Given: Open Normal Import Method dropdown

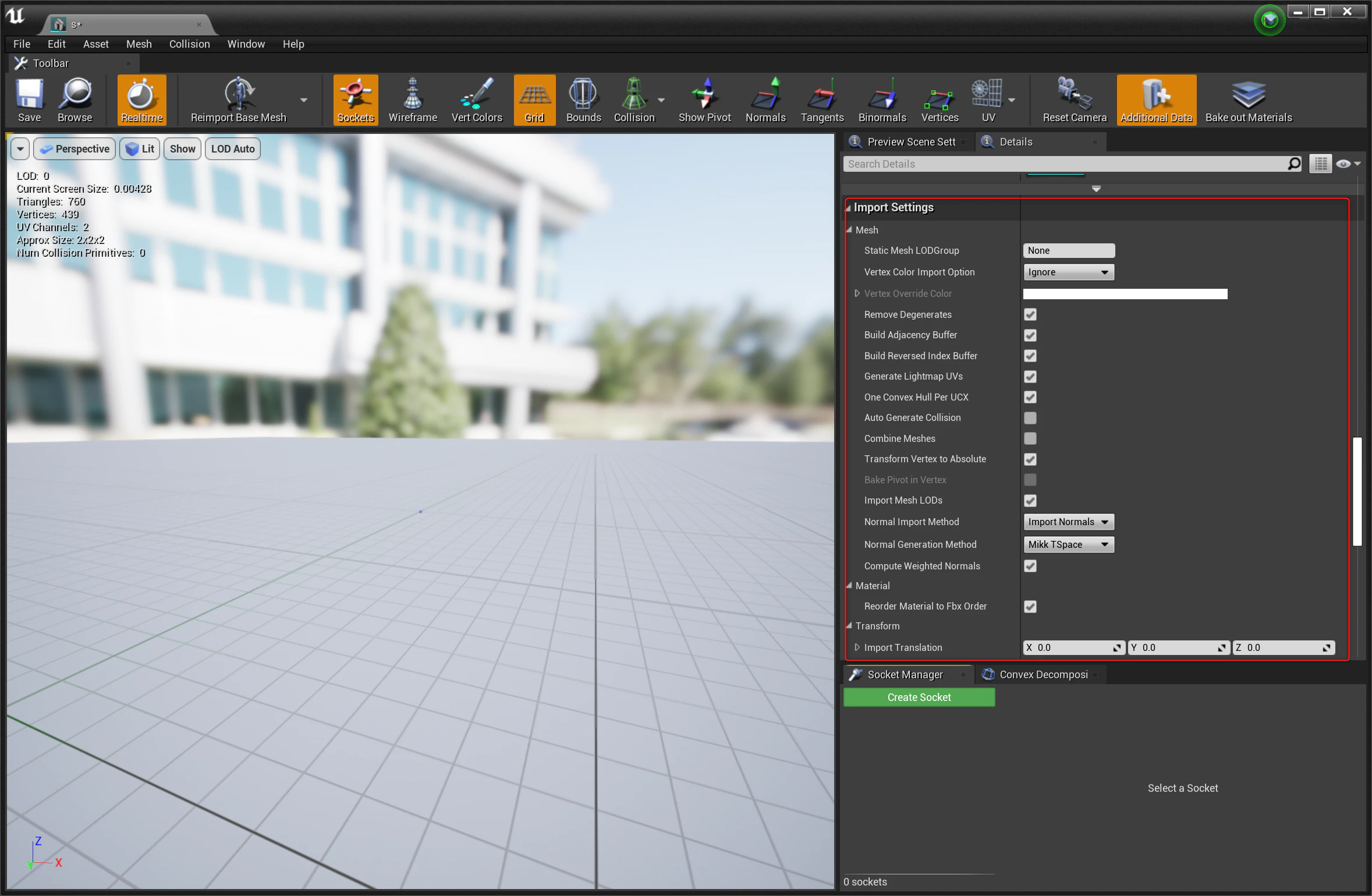Looking at the screenshot, I should pyautogui.click(x=1069, y=522).
